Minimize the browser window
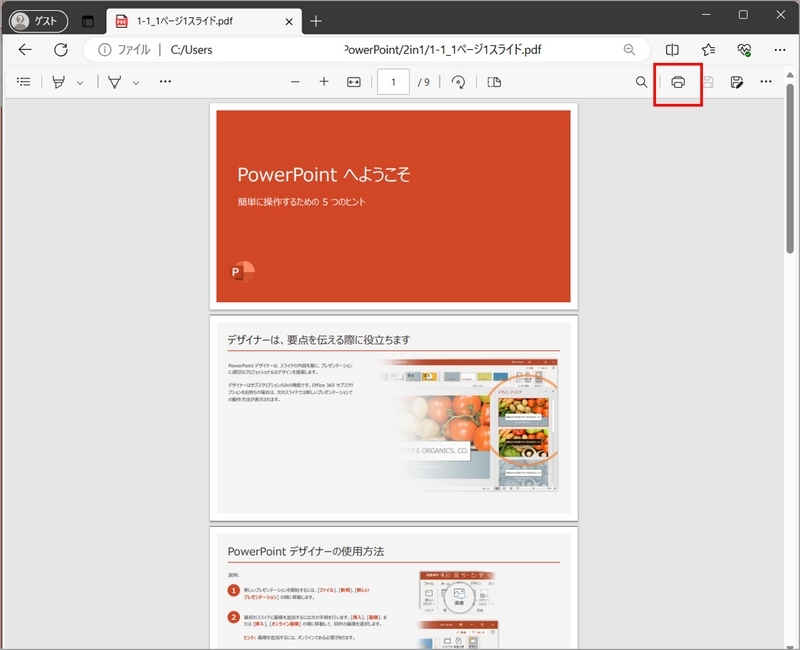This screenshot has height=650, width=800. click(x=706, y=15)
